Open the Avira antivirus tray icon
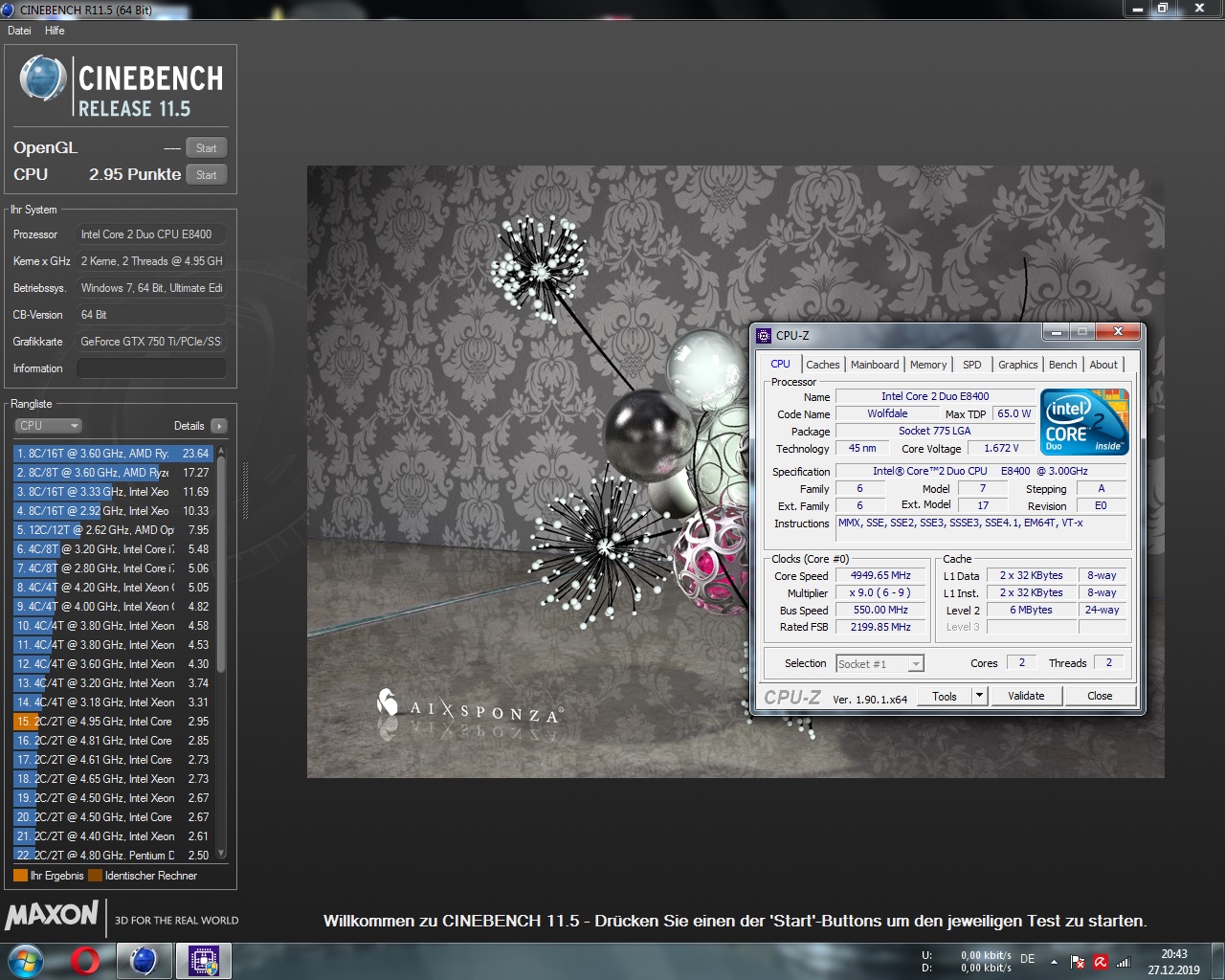The width and height of the screenshot is (1225, 980). pyautogui.click(x=1101, y=962)
